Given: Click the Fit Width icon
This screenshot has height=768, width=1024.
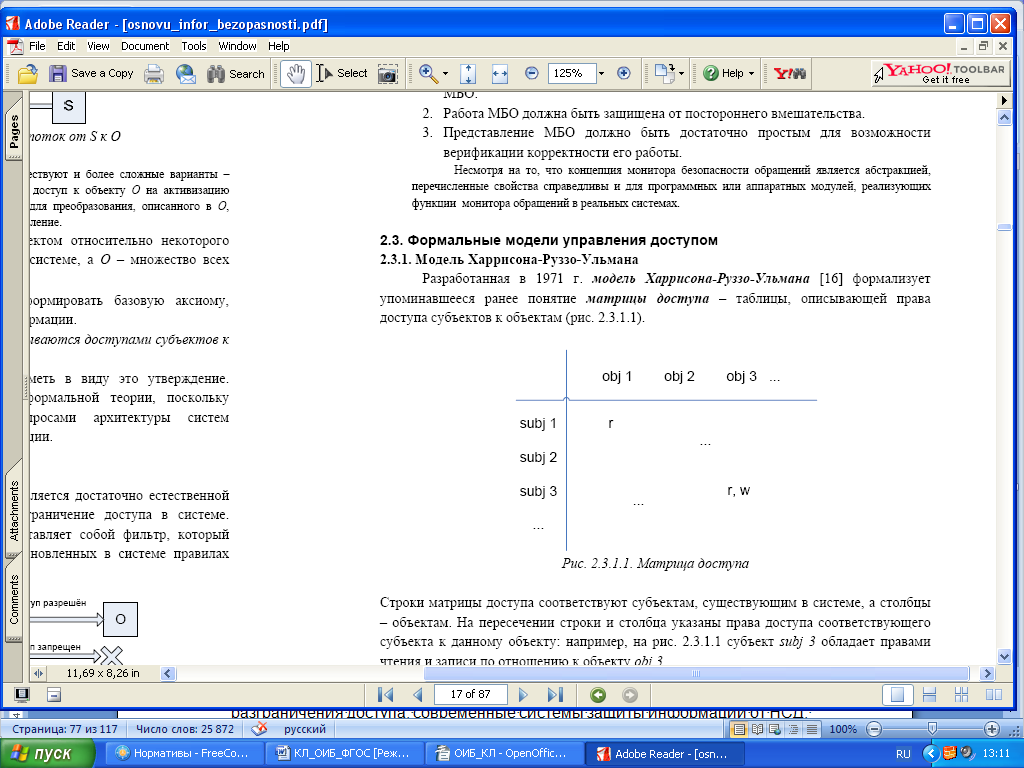Looking at the screenshot, I should point(500,74).
